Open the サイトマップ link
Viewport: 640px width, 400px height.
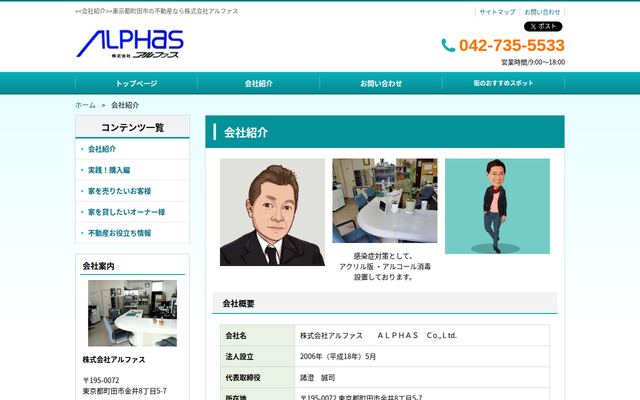[x=497, y=12]
